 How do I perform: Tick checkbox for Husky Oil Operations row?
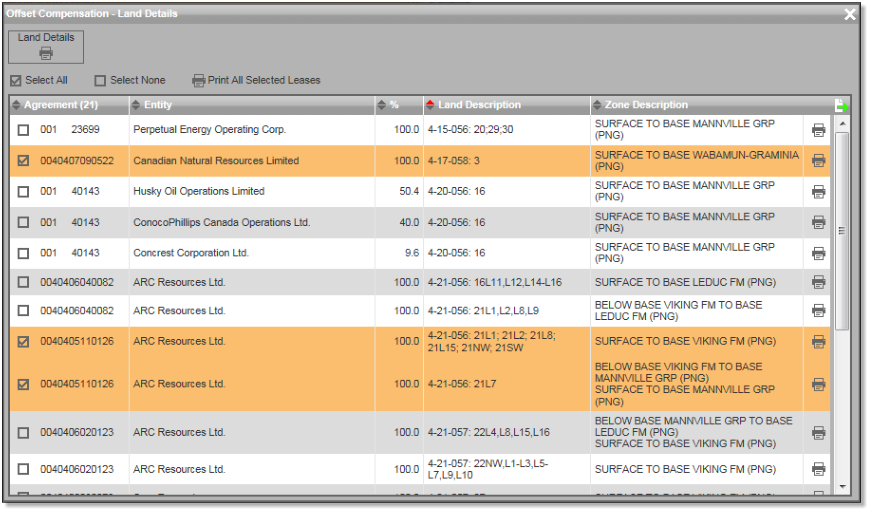(23, 192)
